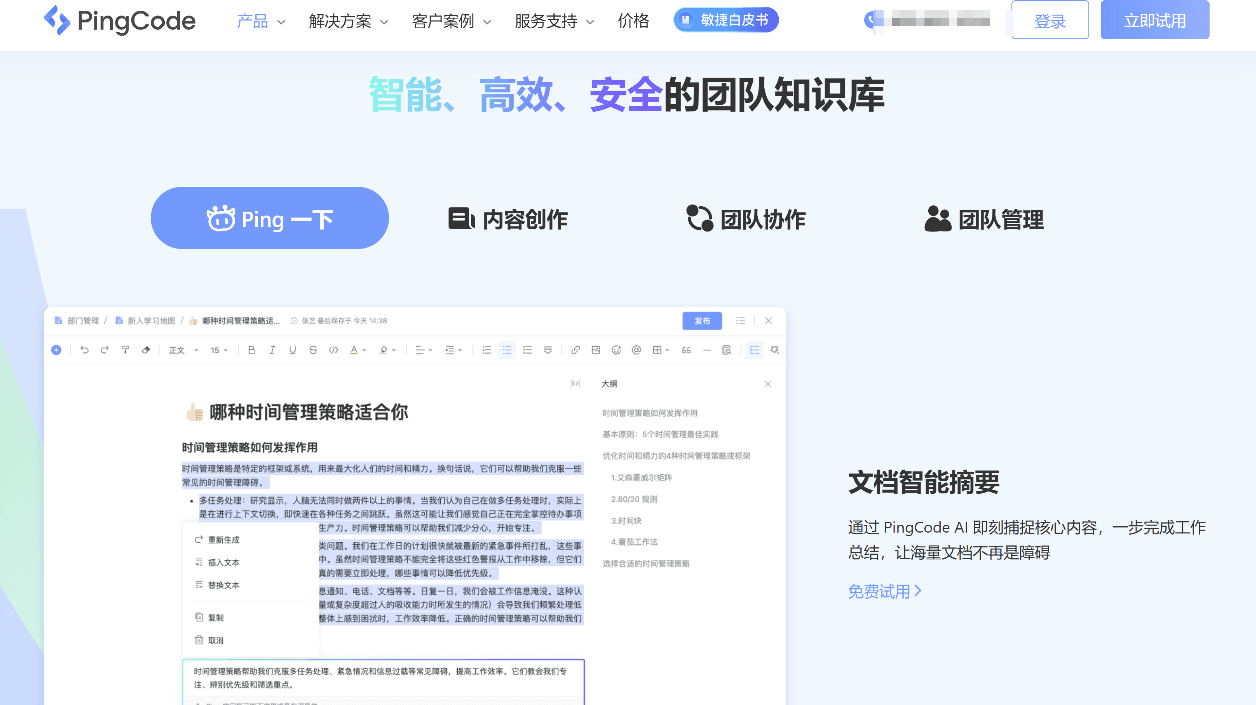The height and width of the screenshot is (705, 1256).
Task: Click the last icon in editor toolbar
Action: (775, 350)
